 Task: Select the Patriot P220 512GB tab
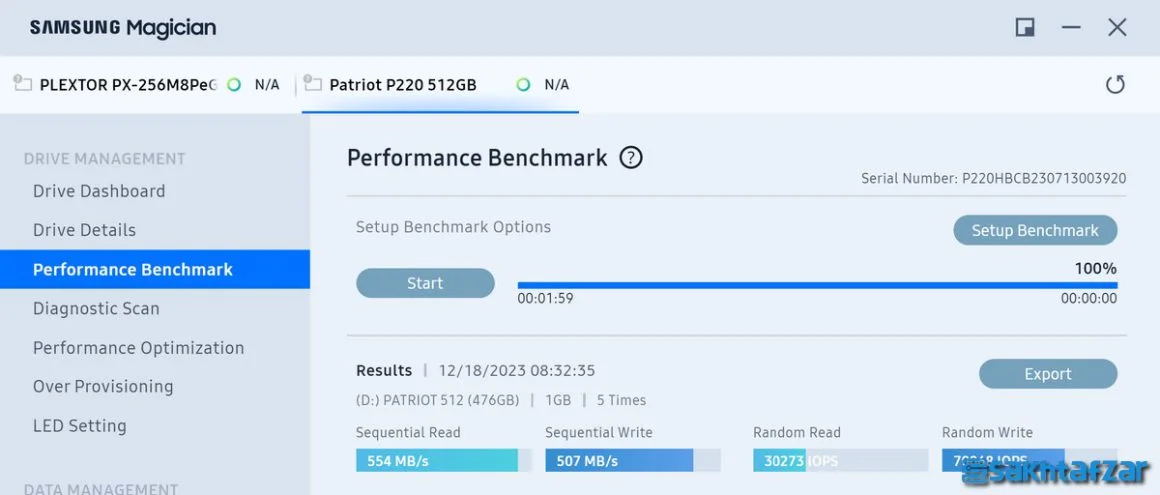click(440, 84)
